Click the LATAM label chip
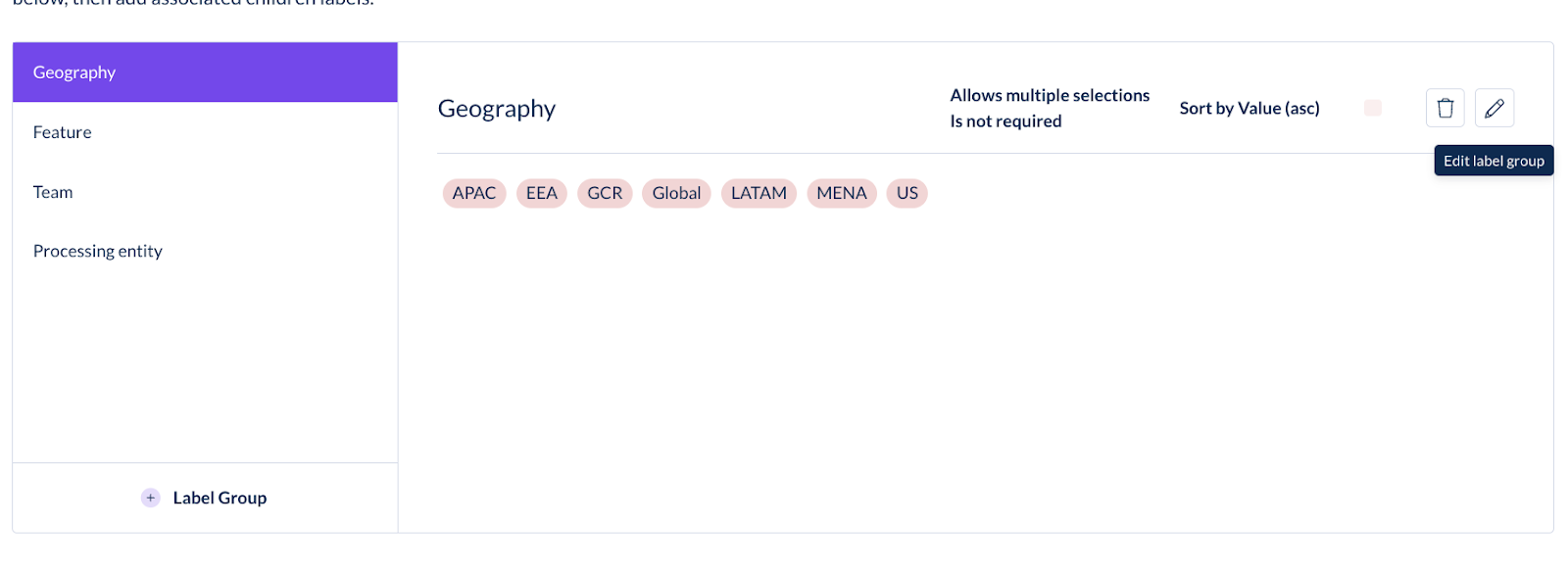Image resolution: width=1568 pixels, height=573 pixels. (x=759, y=193)
